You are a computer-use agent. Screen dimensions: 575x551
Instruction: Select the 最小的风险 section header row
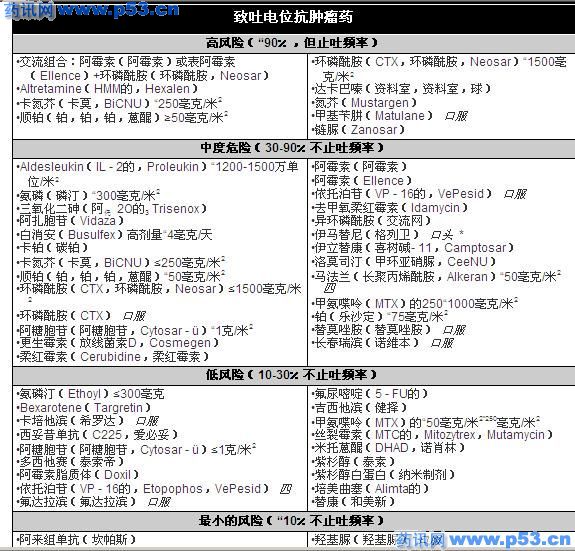[294, 521]
